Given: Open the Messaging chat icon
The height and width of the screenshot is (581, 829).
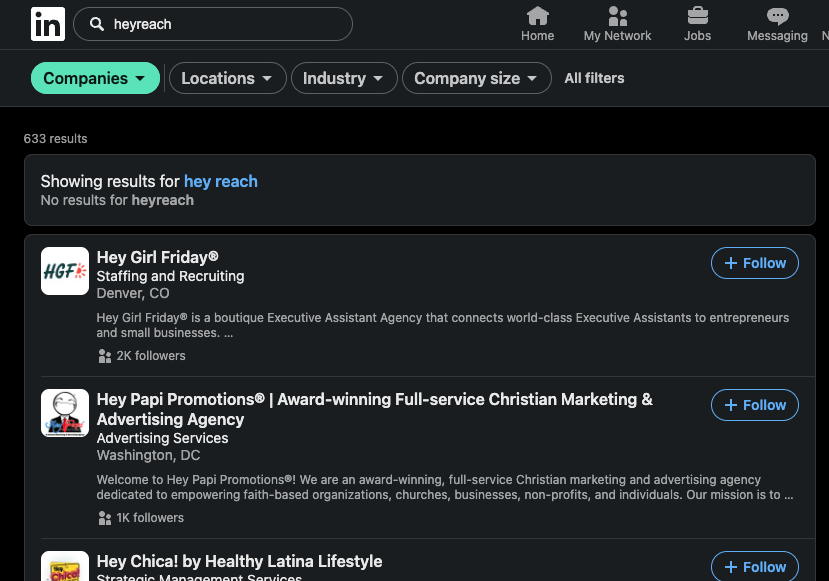Looking at the screenshot, I should (x=777, y=16).
